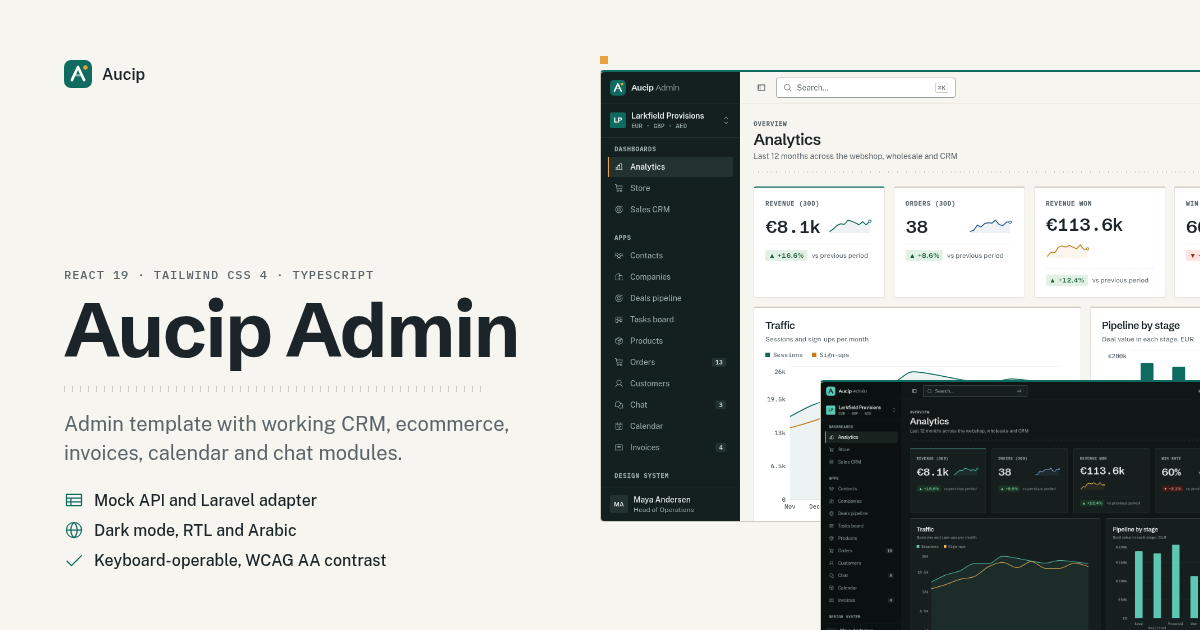The width and height of the screenshot is (1200, 630).
Task: Click the Companies building icon in the light sidebar
Action: coord(619,277)
